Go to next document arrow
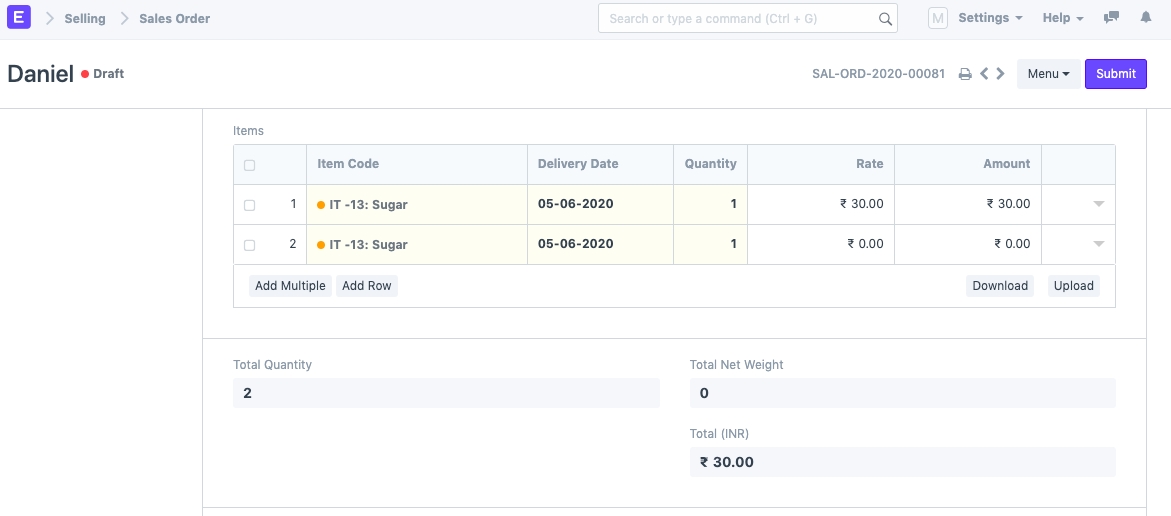 tap(1000, 74)
